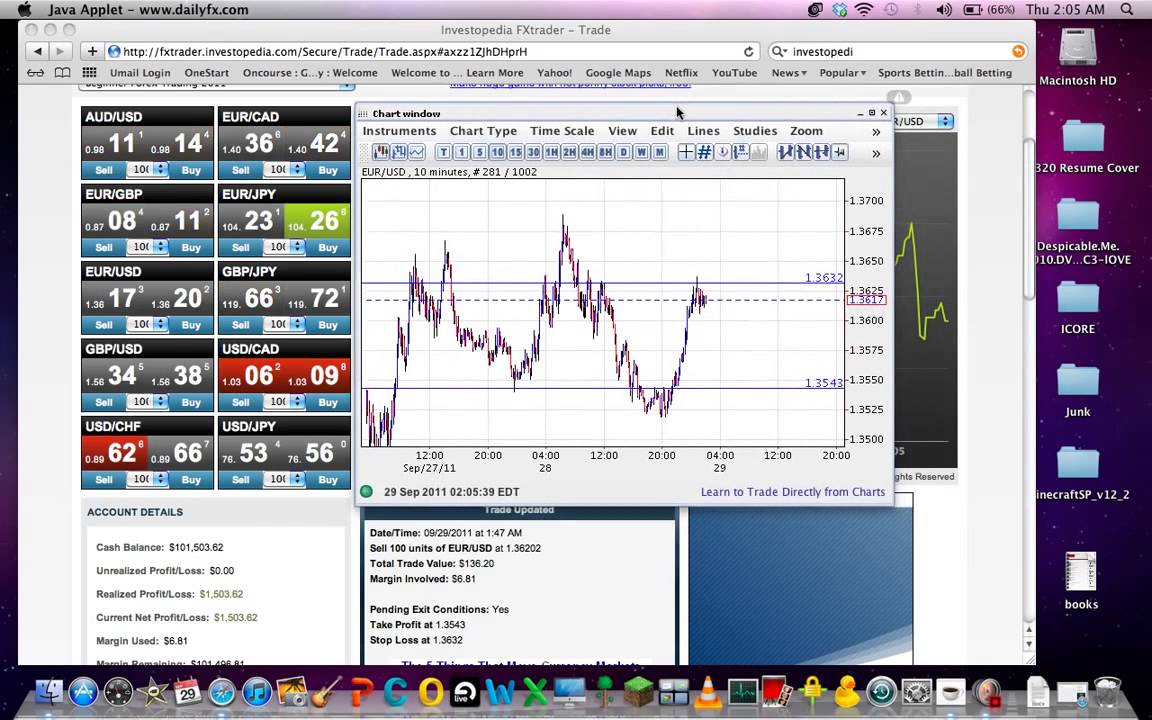Click the price scale icon beside the clock

pos(740,152)
